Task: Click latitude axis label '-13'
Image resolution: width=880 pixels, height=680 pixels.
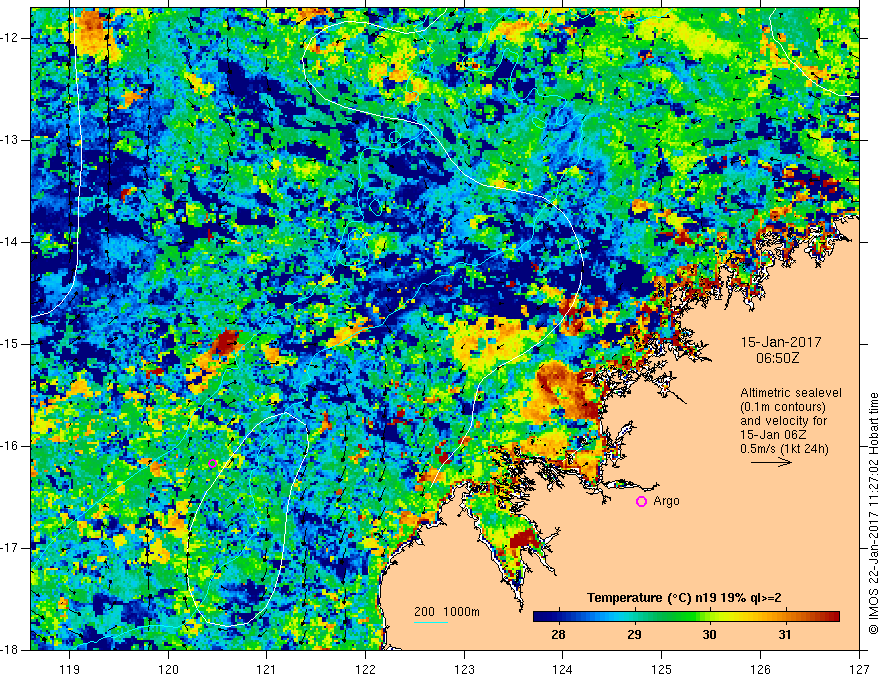Action: [x=10, y=140]
